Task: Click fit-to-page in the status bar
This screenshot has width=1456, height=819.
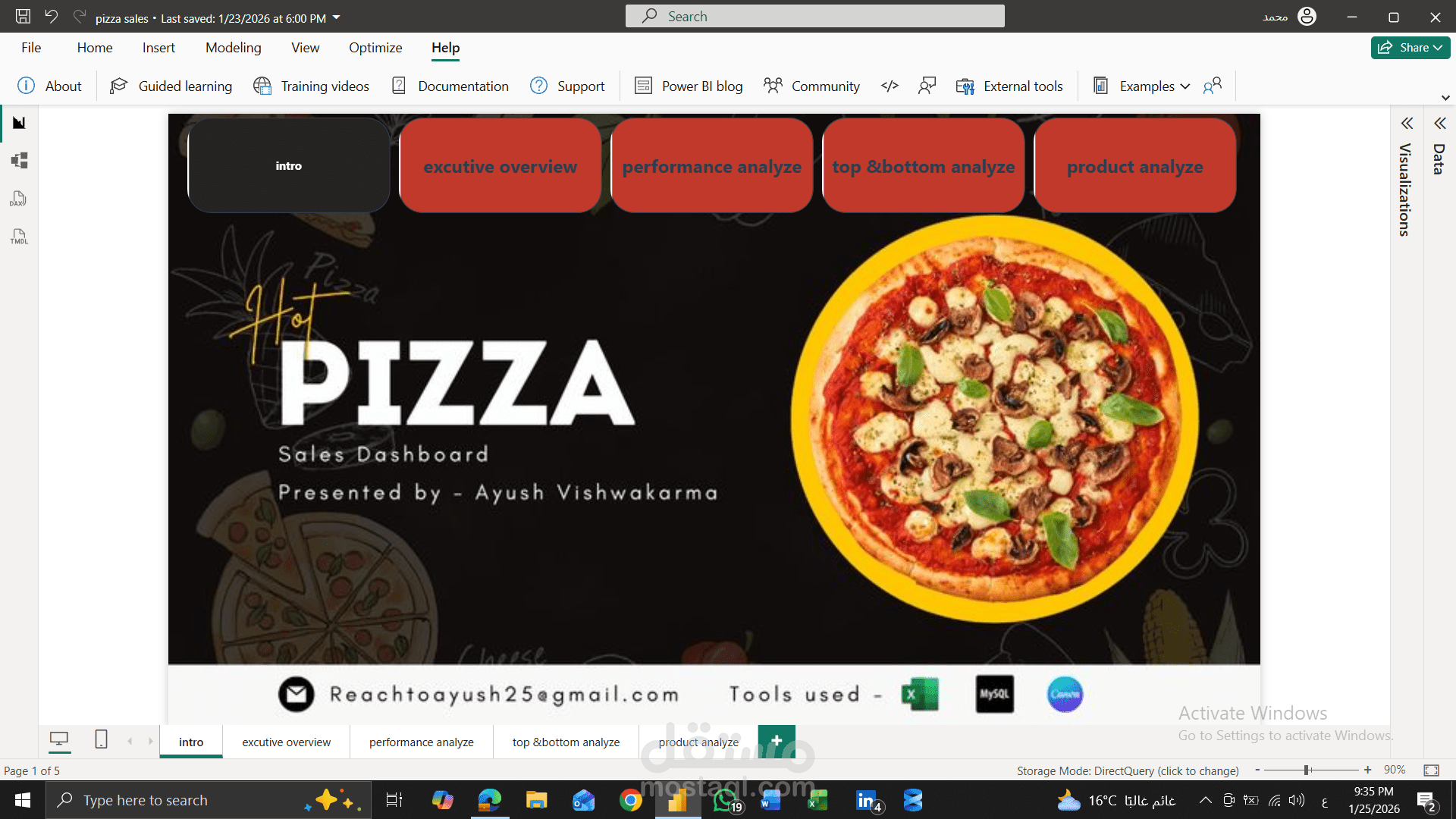Action: (1432, 770)
